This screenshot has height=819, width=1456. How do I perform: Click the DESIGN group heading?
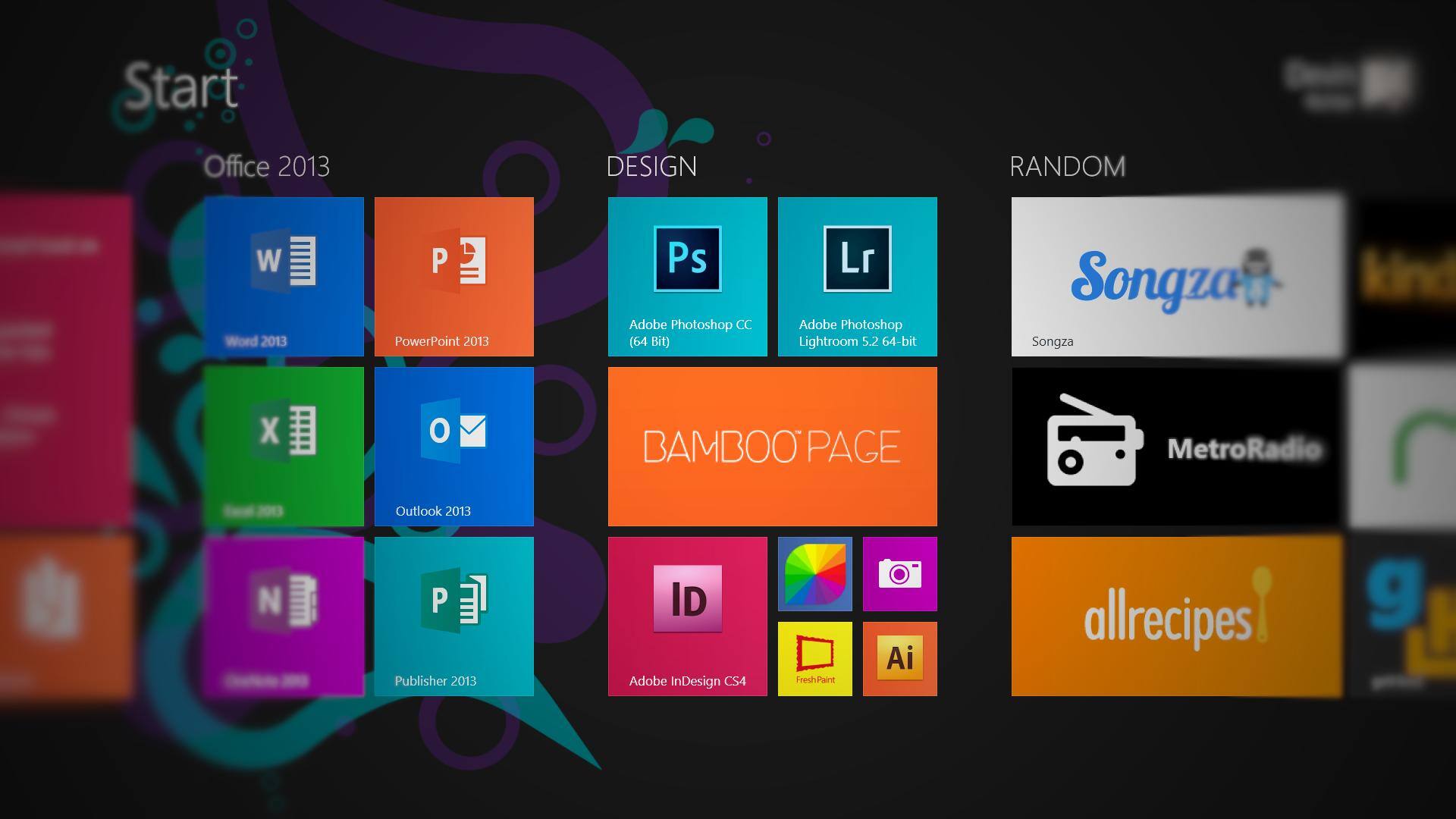tap(651, 167)
